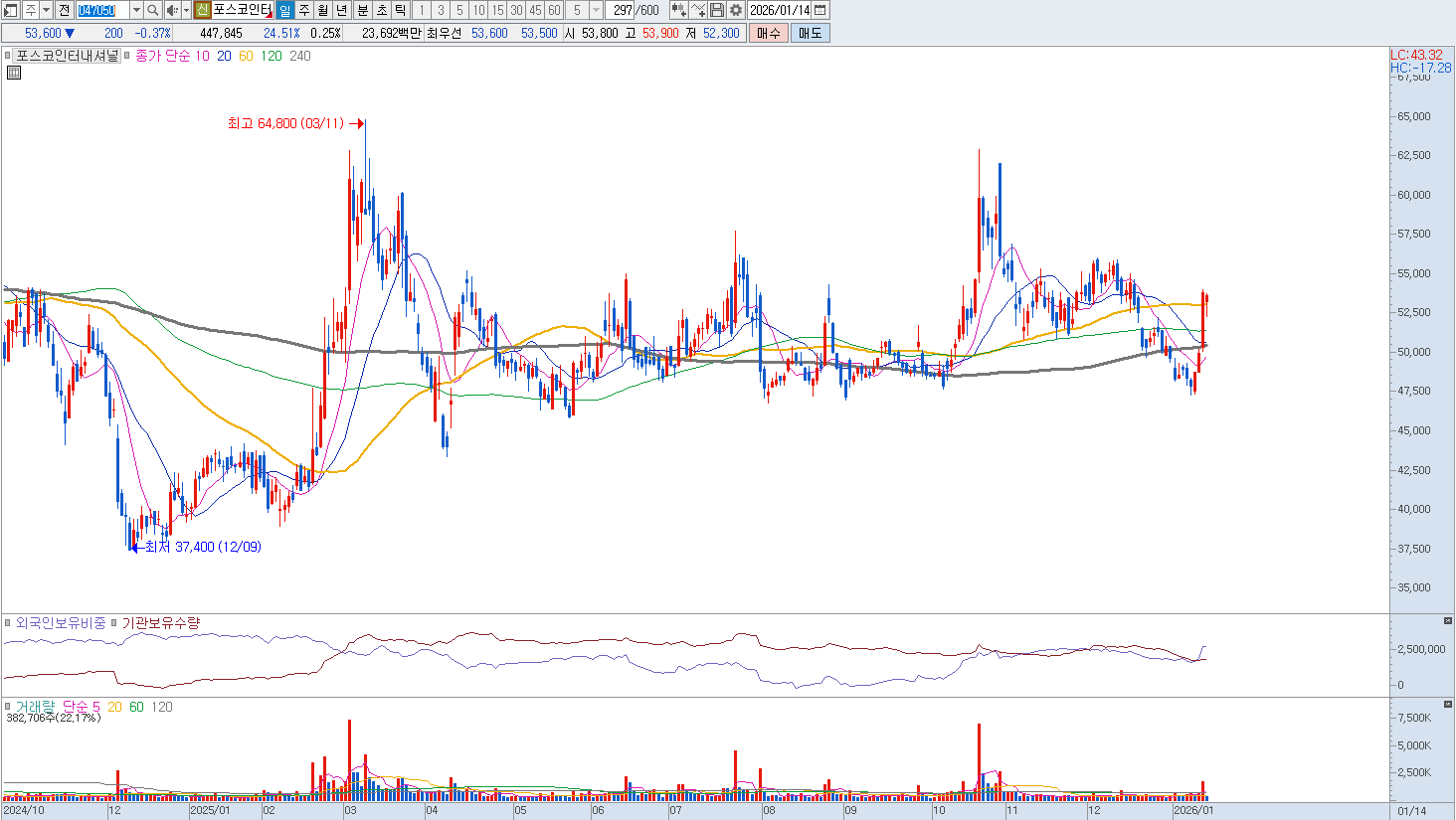Screen dimensions: 1456x820
Task: Click the speaker sound icon in toolbar
Action: tap(171, 10)
